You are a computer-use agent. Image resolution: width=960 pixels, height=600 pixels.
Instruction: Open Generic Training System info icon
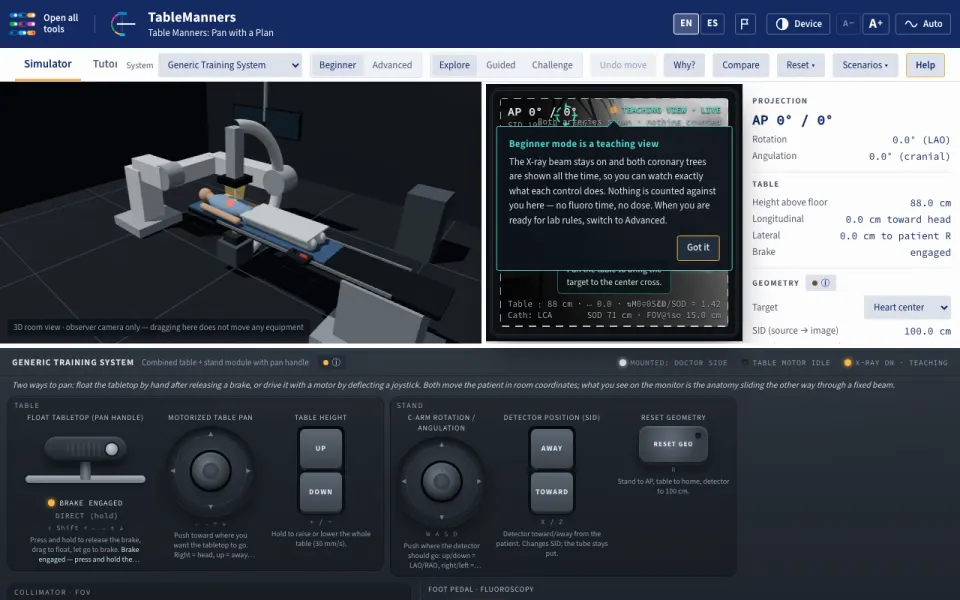coord(331,362)
